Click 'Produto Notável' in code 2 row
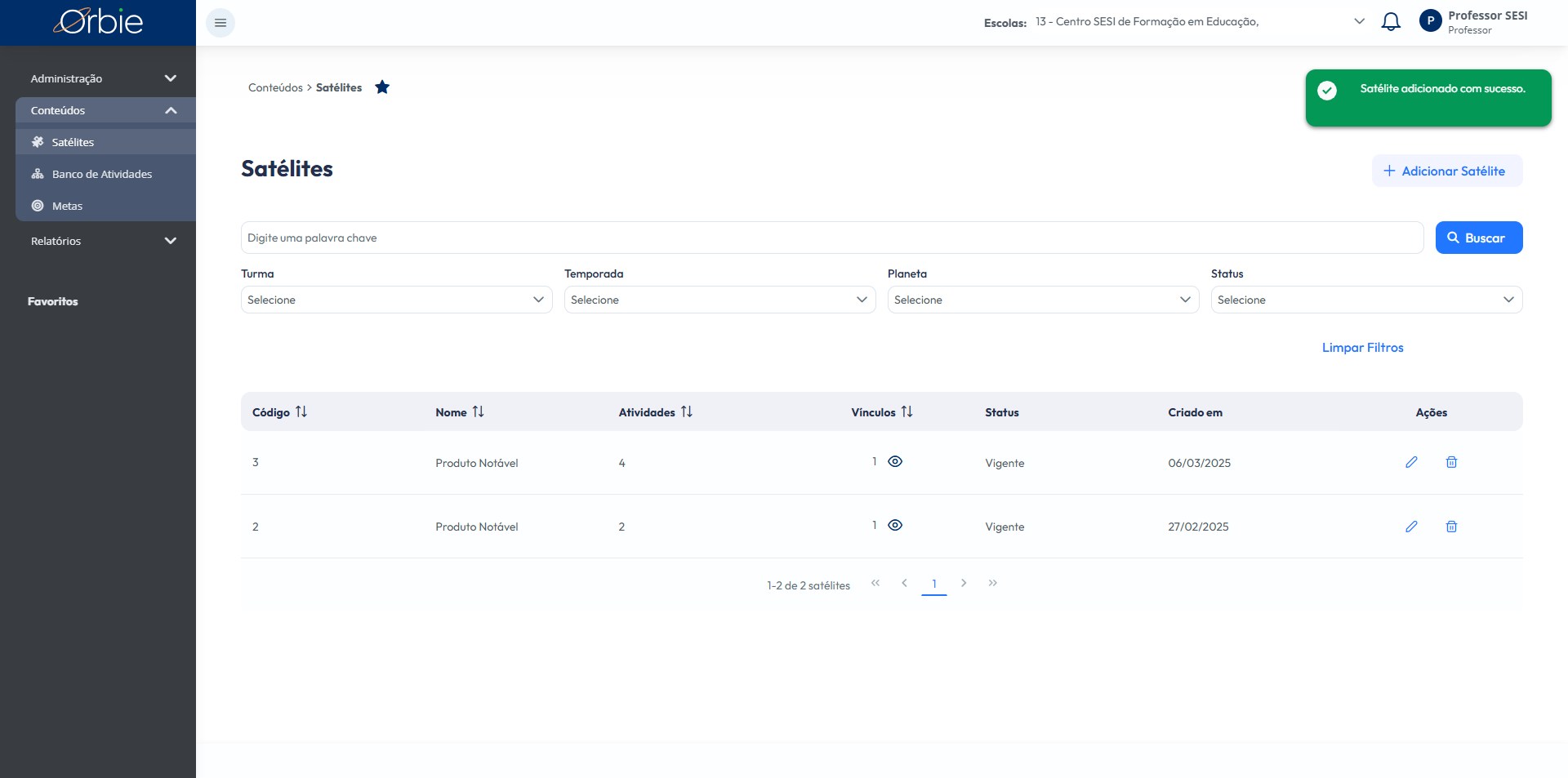Image resolution: width=1568 pixels, height=778 pixels. pyautogui.click(x=477, y=527)
